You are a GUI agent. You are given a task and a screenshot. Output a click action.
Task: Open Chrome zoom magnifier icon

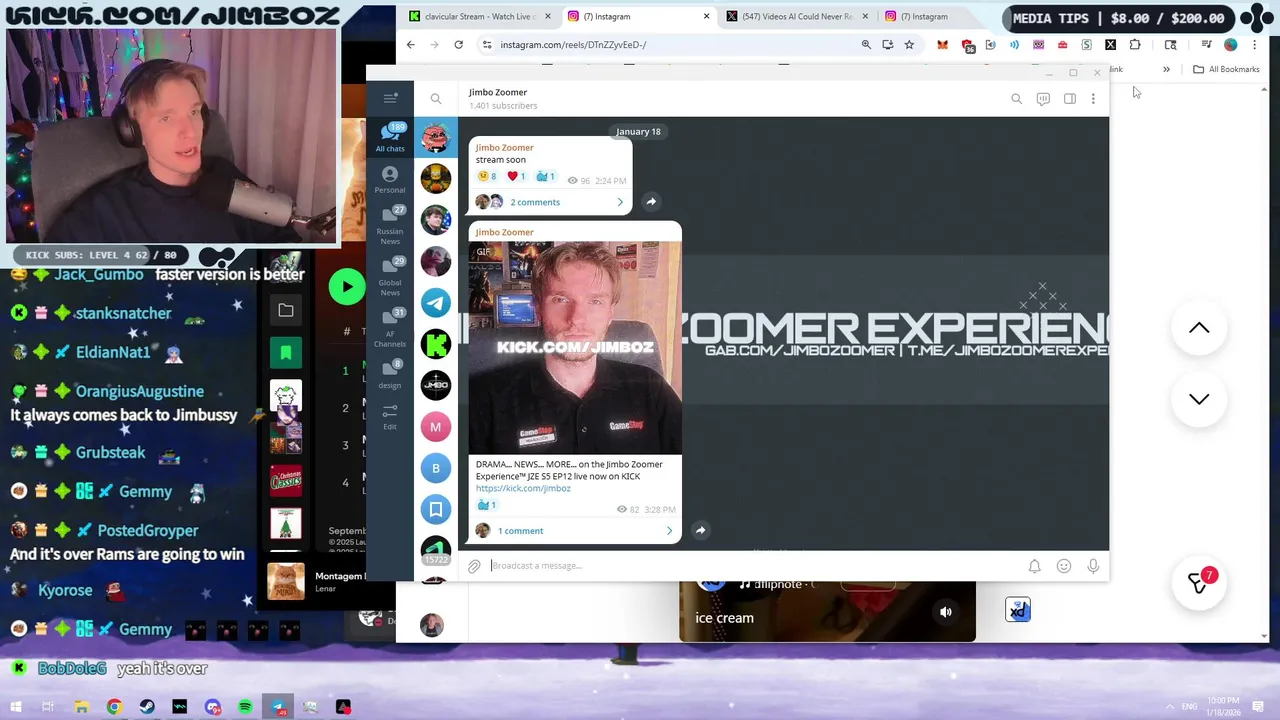click(x=866, y=44)
